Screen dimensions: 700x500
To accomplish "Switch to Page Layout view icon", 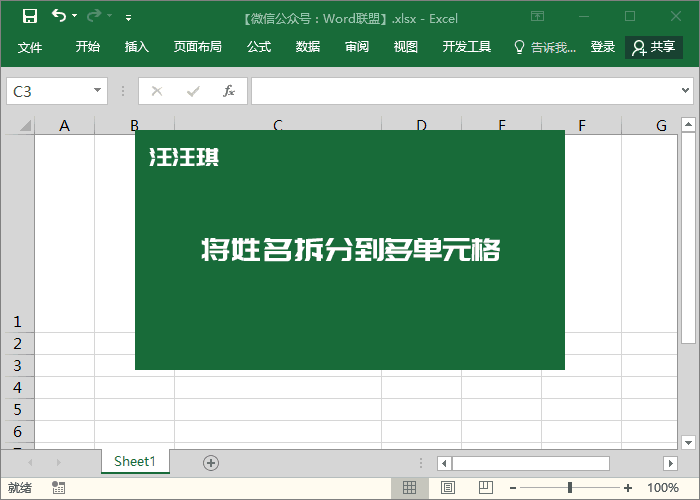I will pos(448,488).
